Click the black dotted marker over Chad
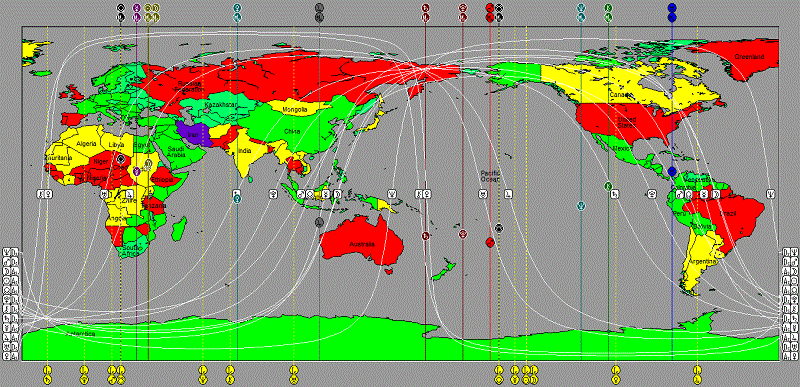The height and width of the screenshot is (387, 800). tap(120, 160)
